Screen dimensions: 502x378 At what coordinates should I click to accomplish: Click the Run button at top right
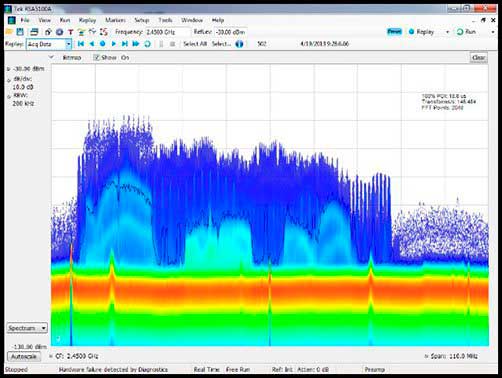[x=467, y=32]
